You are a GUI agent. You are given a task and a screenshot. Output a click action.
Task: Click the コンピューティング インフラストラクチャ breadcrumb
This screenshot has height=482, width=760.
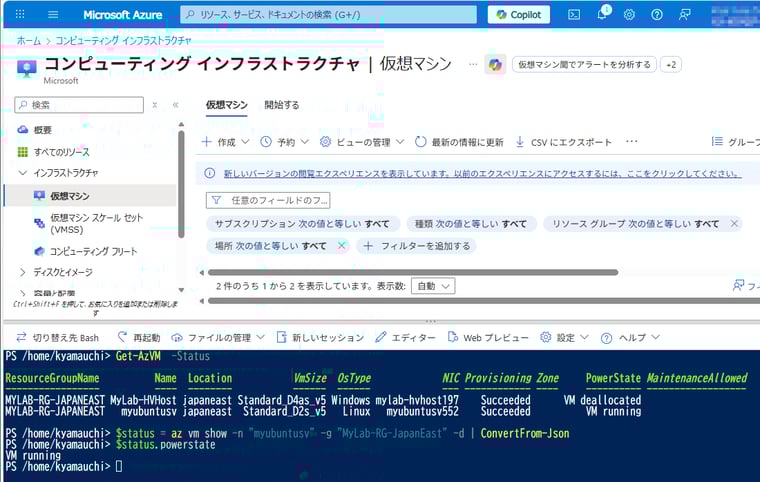tap(124, 41)
